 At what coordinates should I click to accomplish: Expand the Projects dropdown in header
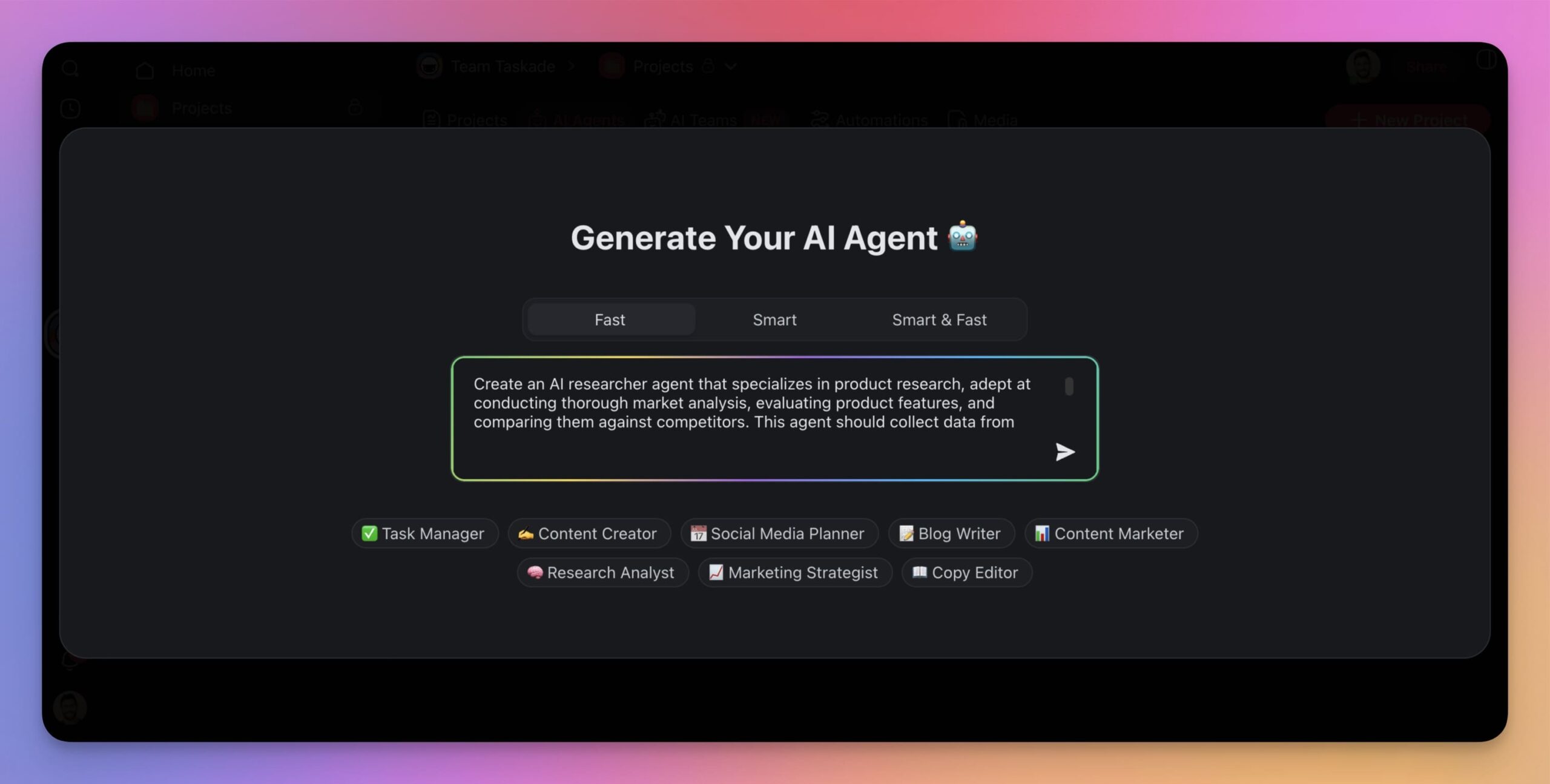(730, 67)
